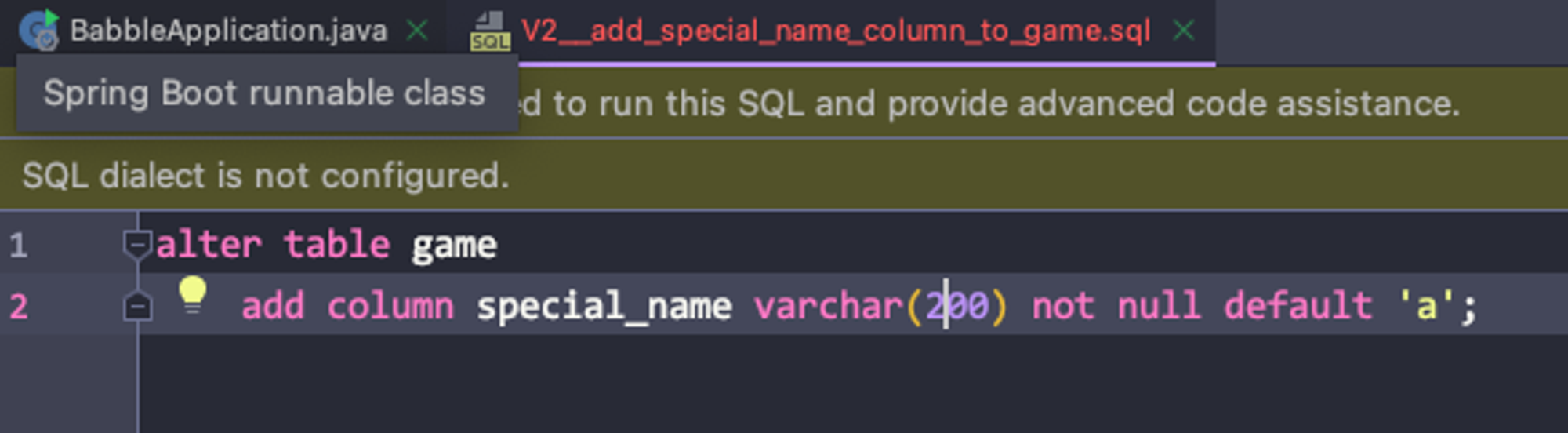This screenshot has height=433, width=1568.
Task: Click the 'varchar' type keyword
Action: point(828,306)
